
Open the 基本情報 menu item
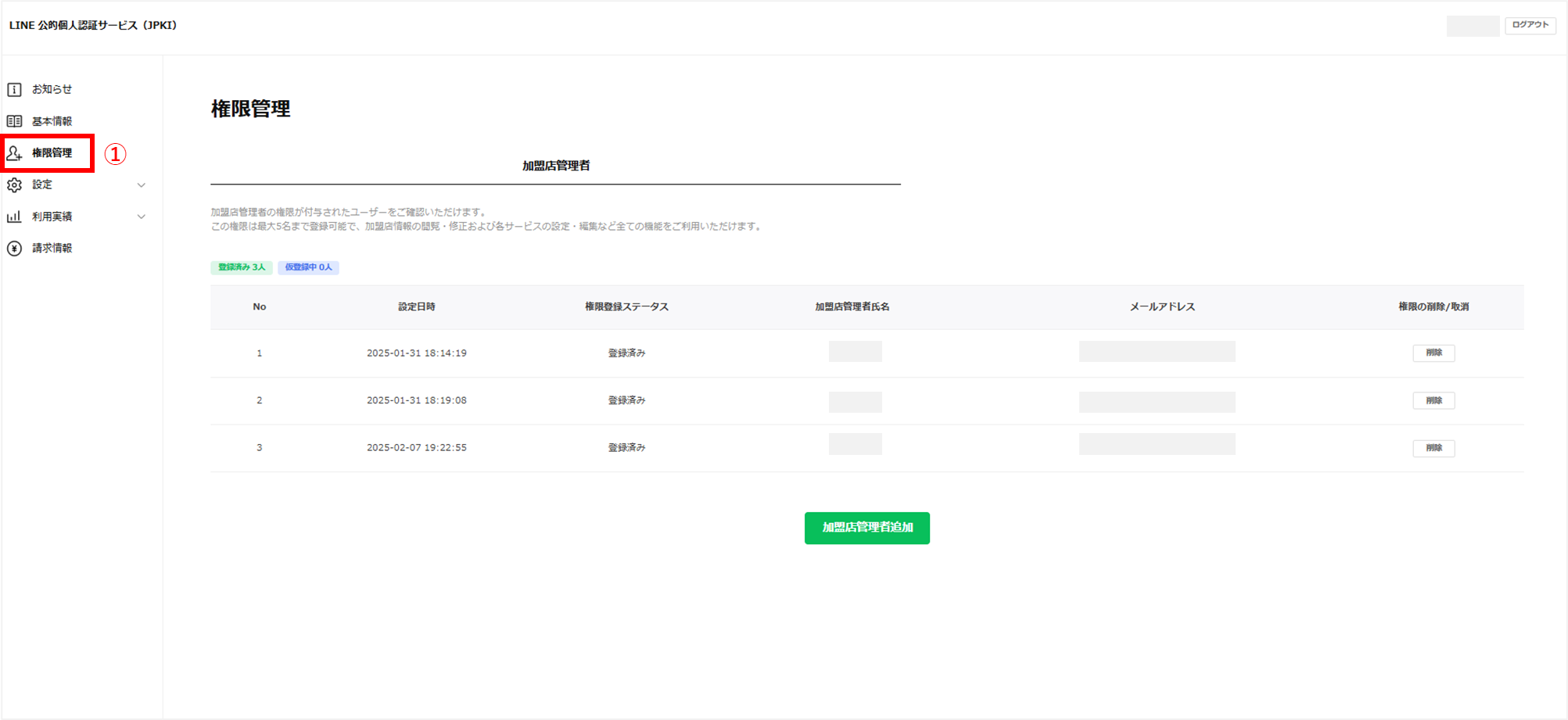click(52, 121)
